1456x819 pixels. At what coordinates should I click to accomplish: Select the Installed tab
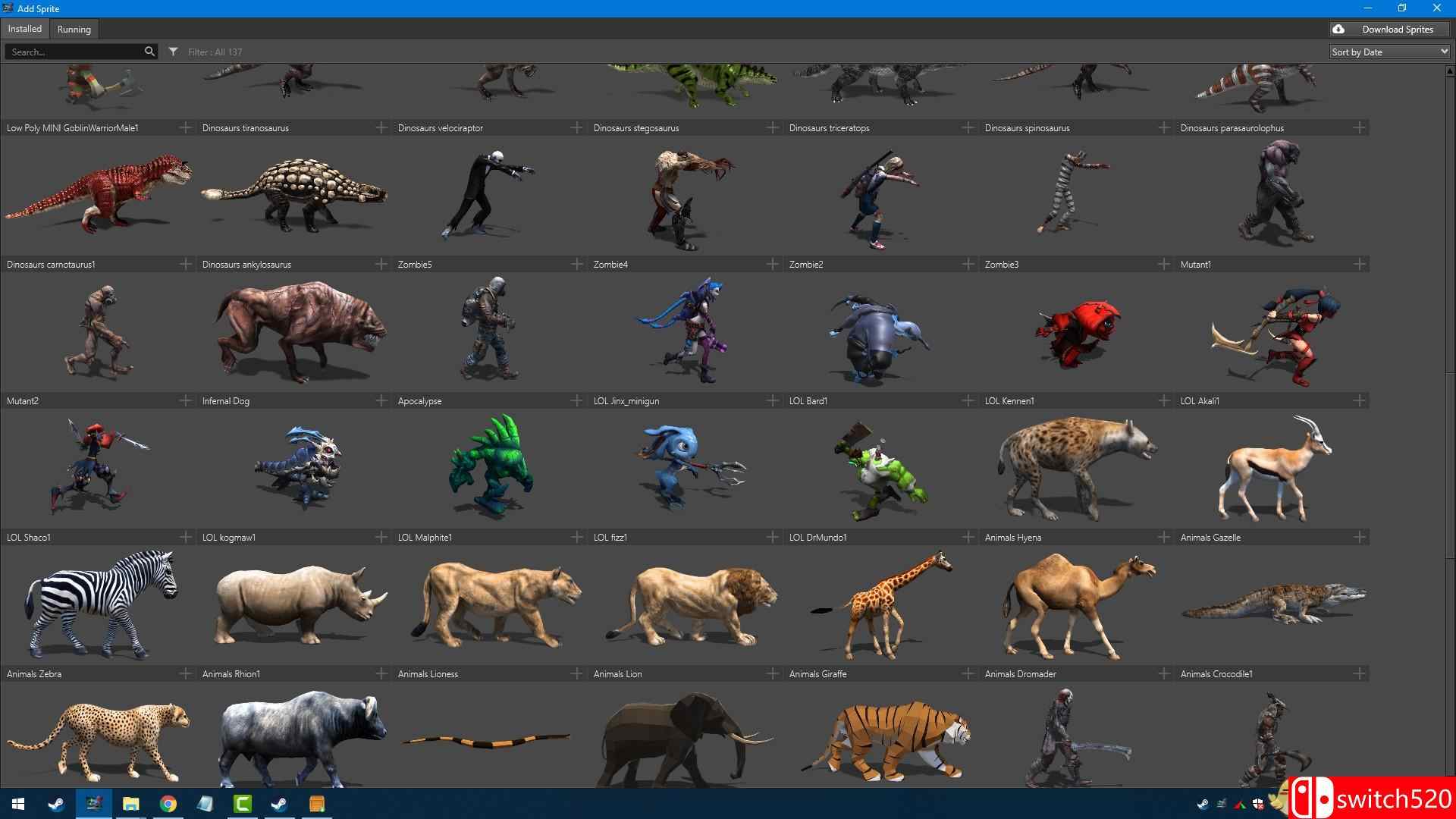click(25, 29)
